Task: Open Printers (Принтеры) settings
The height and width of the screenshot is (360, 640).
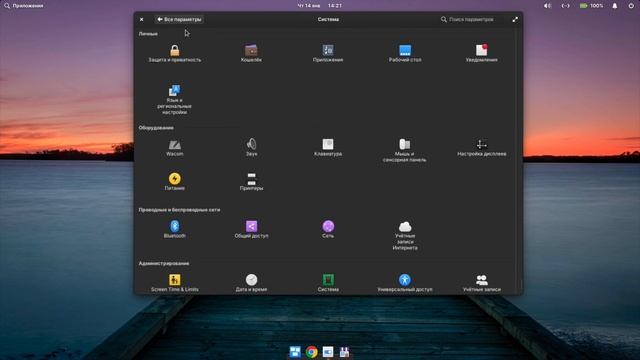Action: pos(251,182)
